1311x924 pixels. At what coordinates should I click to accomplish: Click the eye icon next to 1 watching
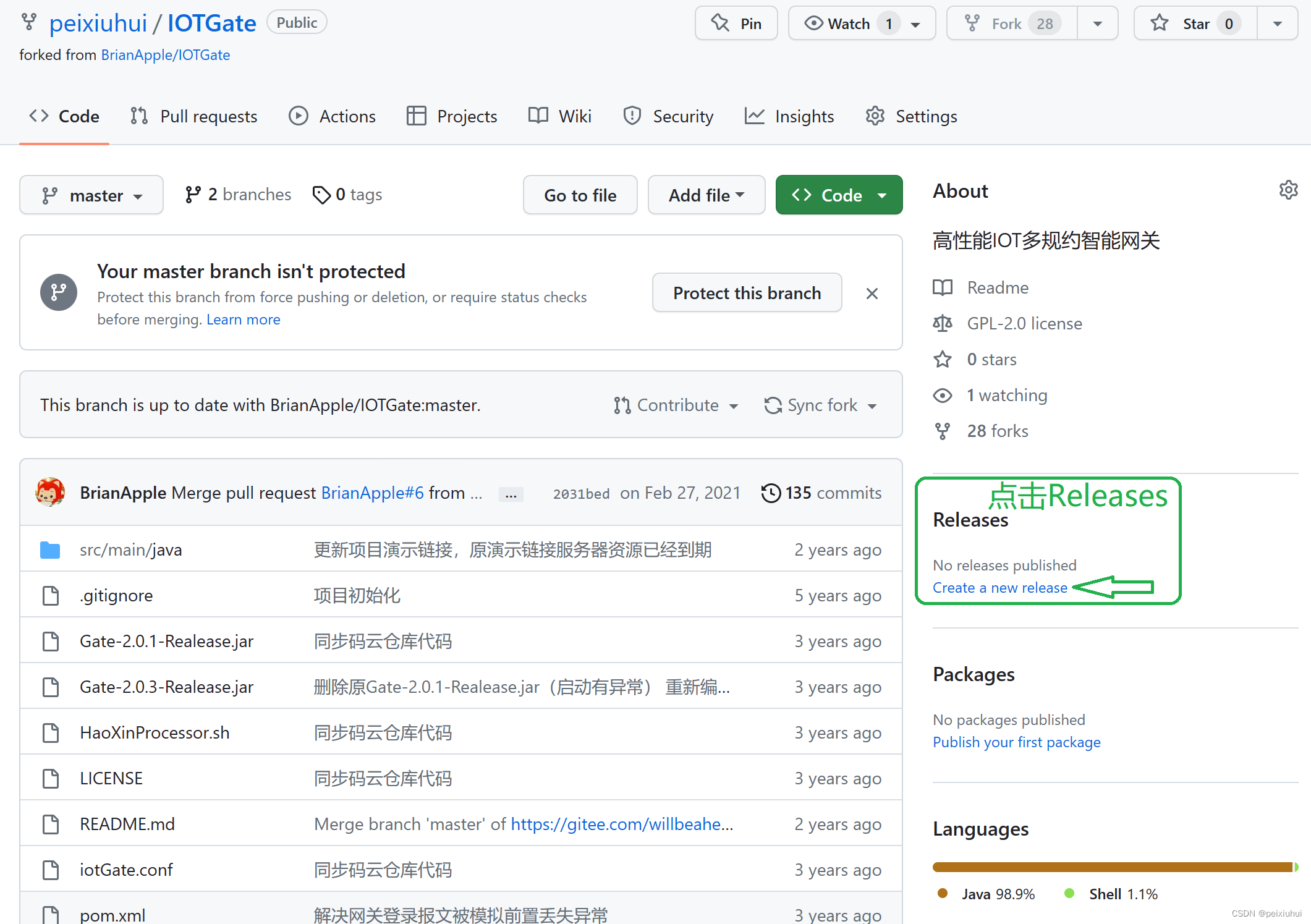click(943, 396)
